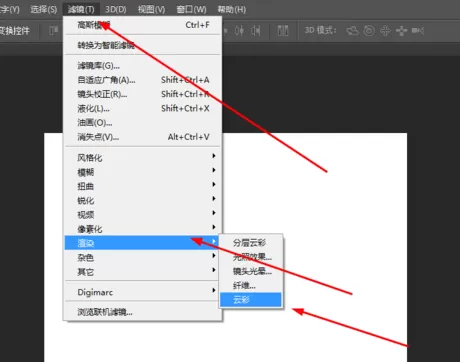The image size is (460, 362).
Task: Open the 油画(O)... oil paint filter
Action: tap(143, 123)
